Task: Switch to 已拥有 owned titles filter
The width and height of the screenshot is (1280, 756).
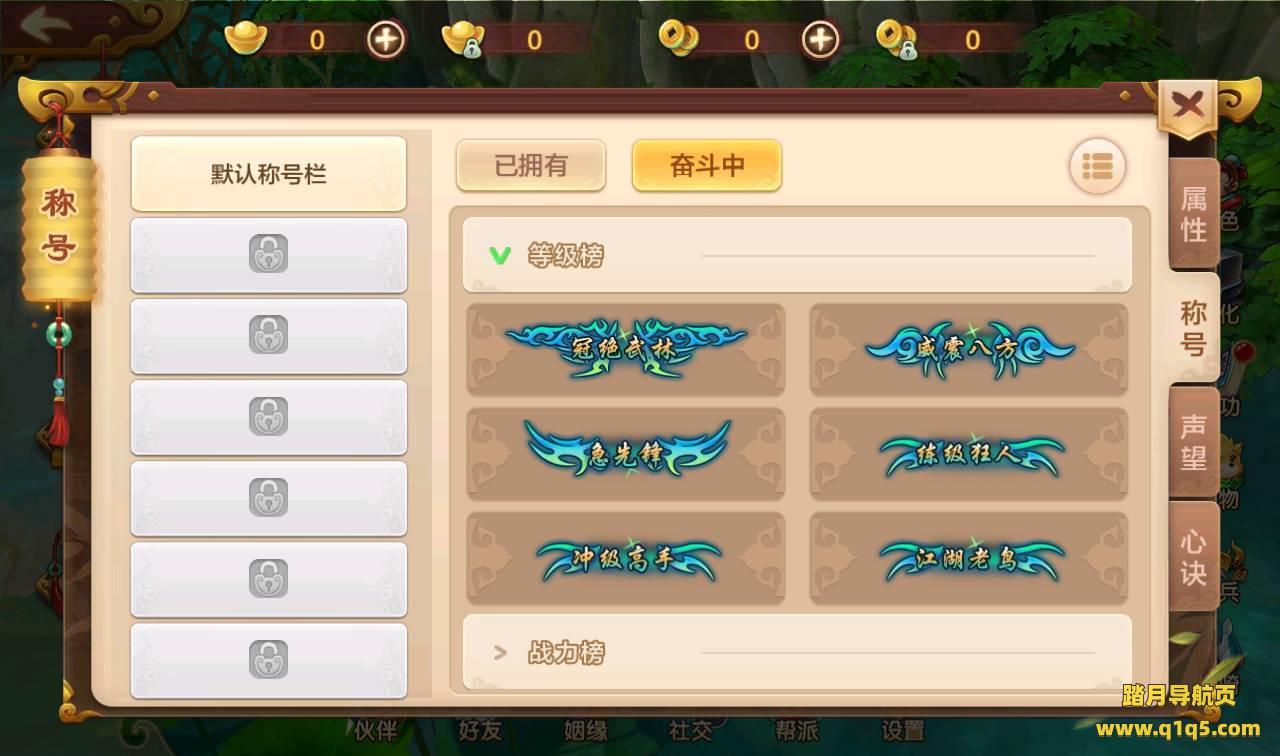Action: [531, 165]
